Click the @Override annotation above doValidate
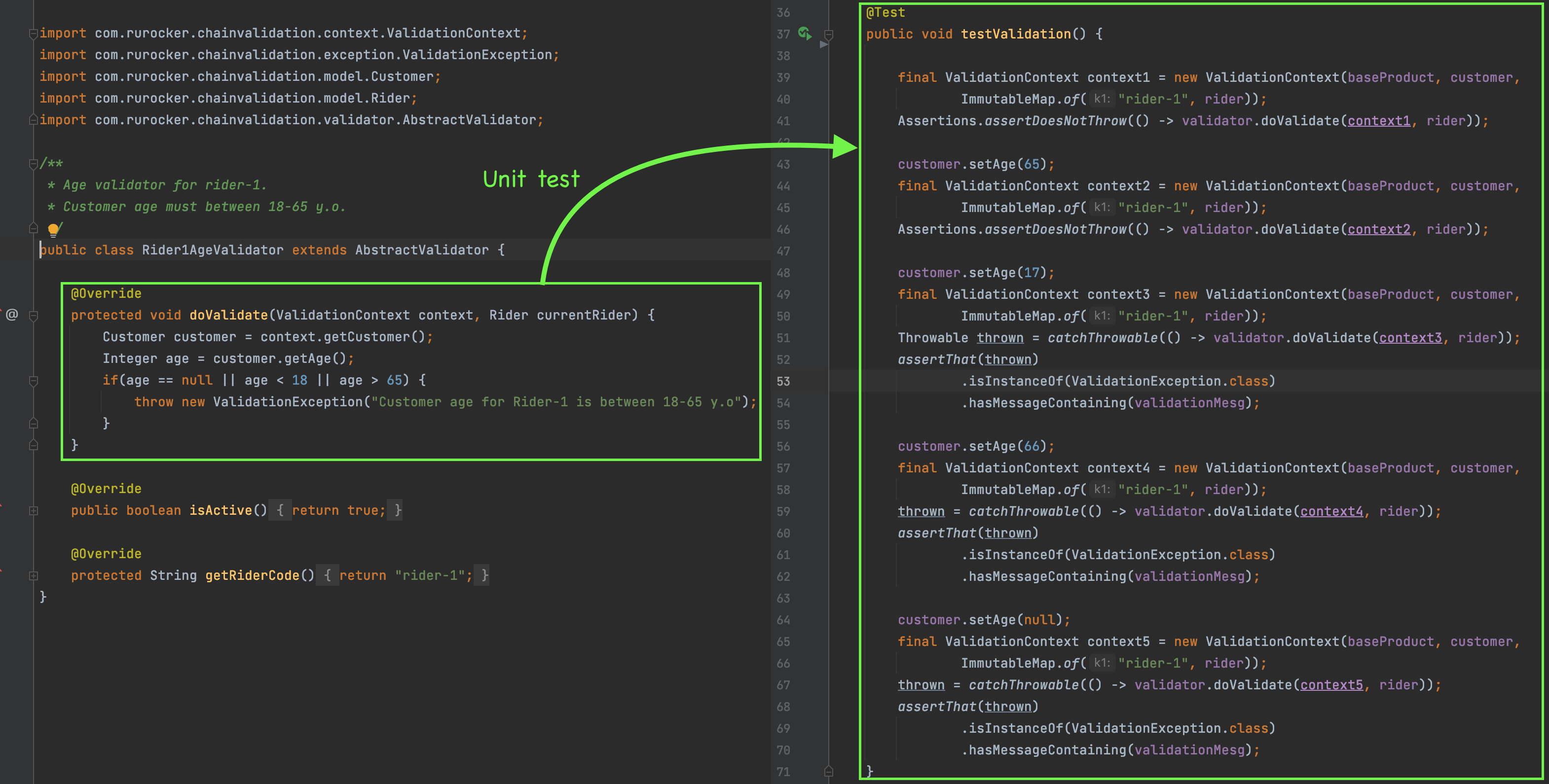1549x784 pixels. 107,293
